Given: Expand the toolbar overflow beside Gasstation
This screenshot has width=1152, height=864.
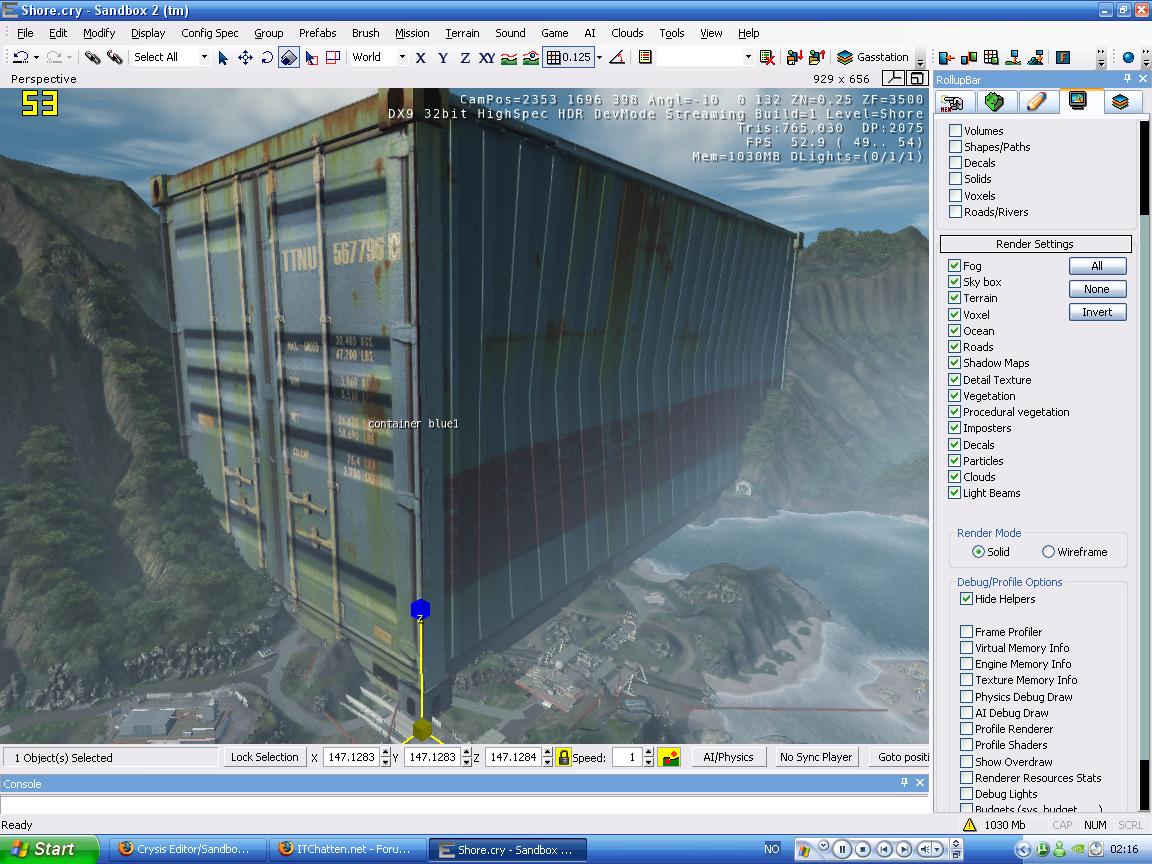Looking at the screenshot, I should pyautogui.click(x=921, y=58).
